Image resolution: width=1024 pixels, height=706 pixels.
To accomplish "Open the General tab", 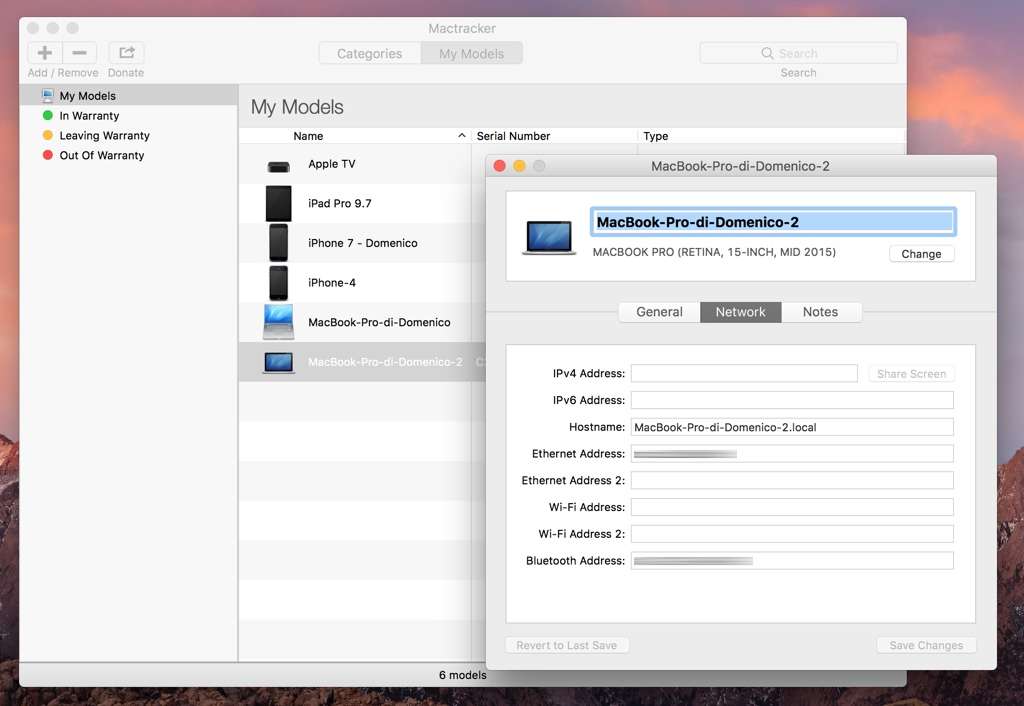I will coord(659,312).
